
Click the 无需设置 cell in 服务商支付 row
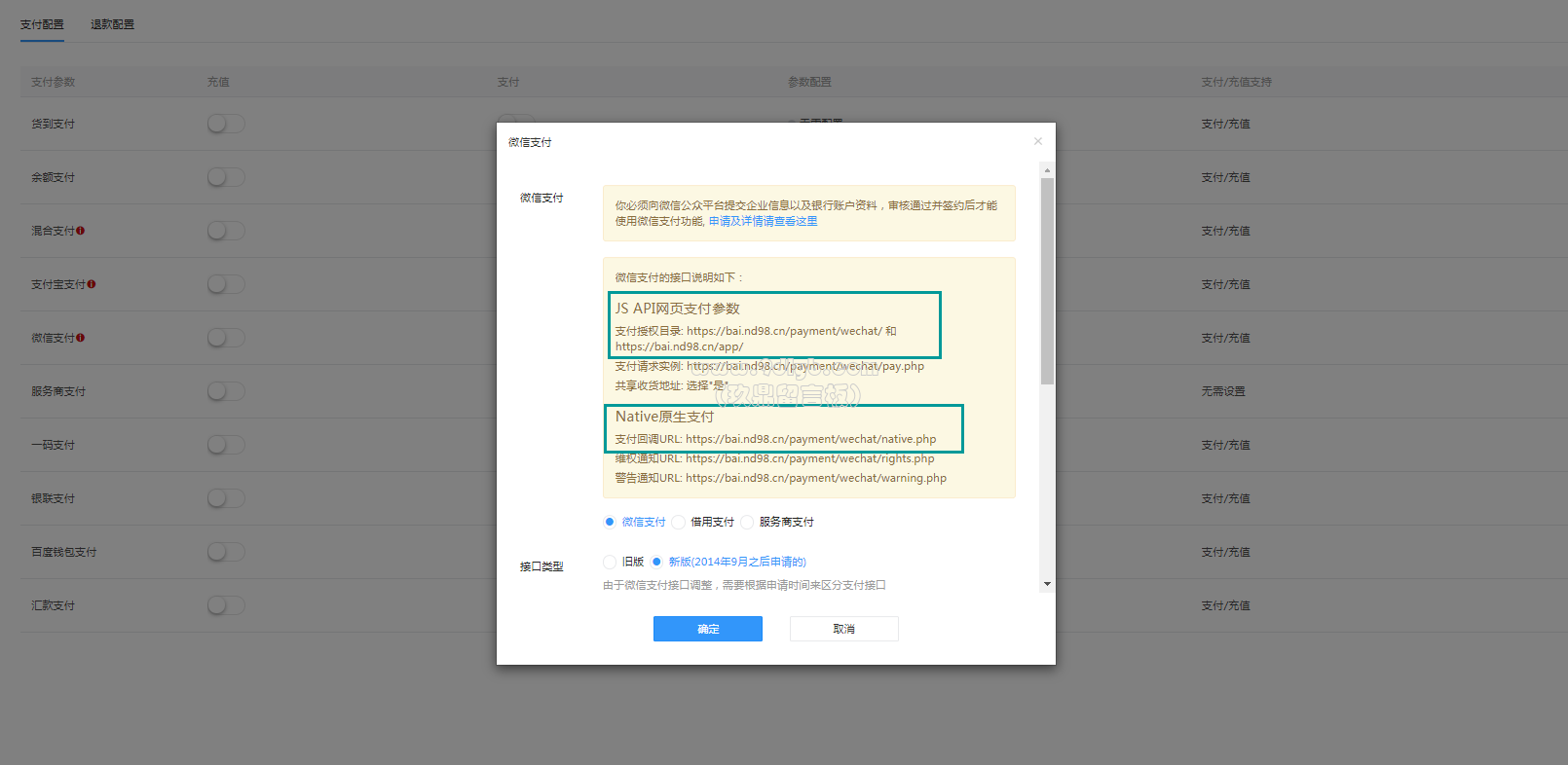[1223, 391]
